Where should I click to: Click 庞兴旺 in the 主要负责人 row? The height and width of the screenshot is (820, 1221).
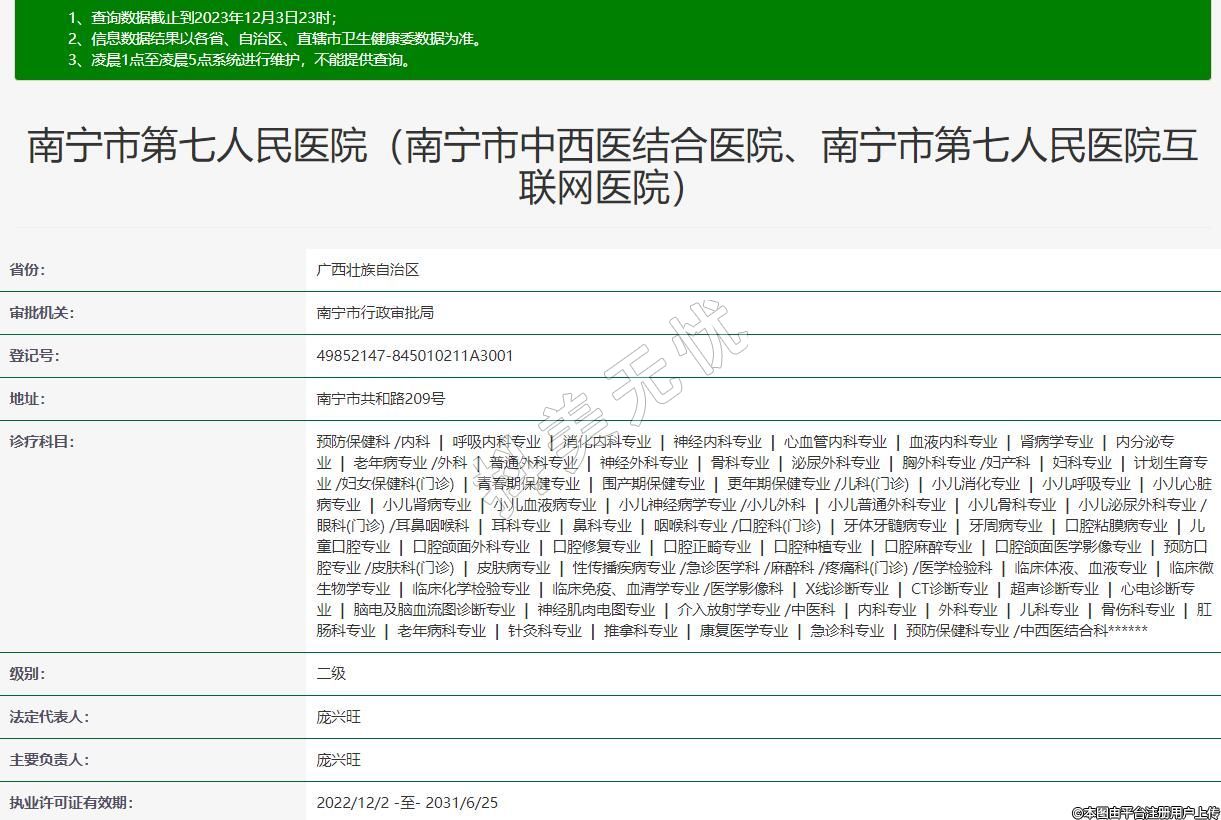pyautogui.click(x=338, y=760)
